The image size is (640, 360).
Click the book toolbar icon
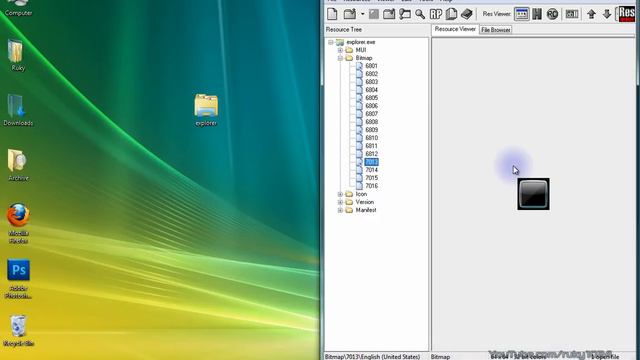(467, 14)
